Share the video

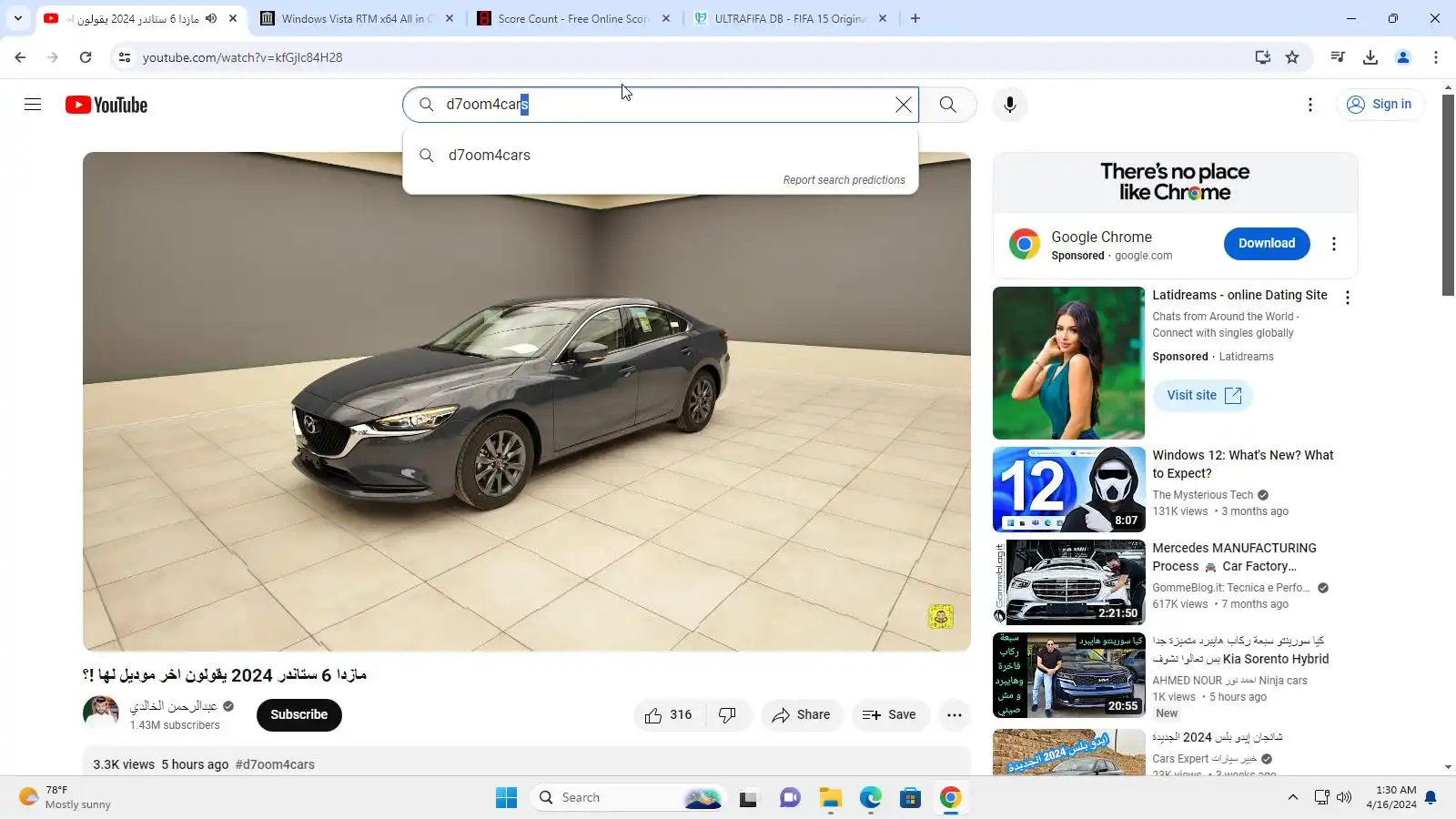pyautogui.click(x=801, y=715)
